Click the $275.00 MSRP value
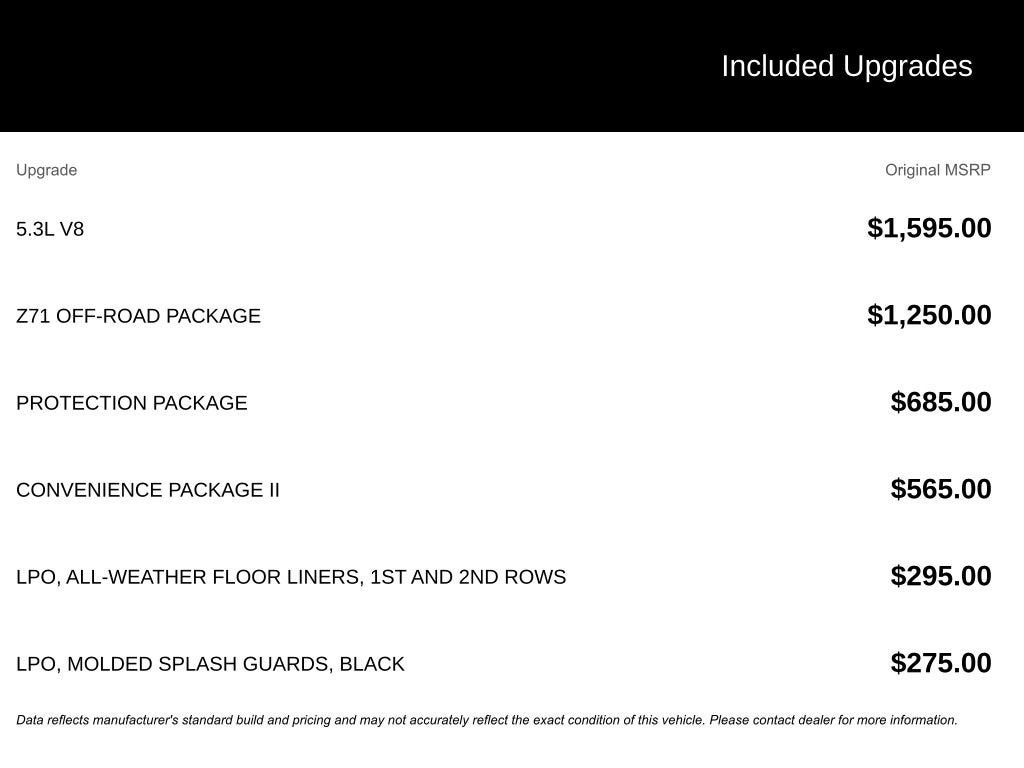Viewport: 1024px width, 768px height. click(x=941, y=663)
